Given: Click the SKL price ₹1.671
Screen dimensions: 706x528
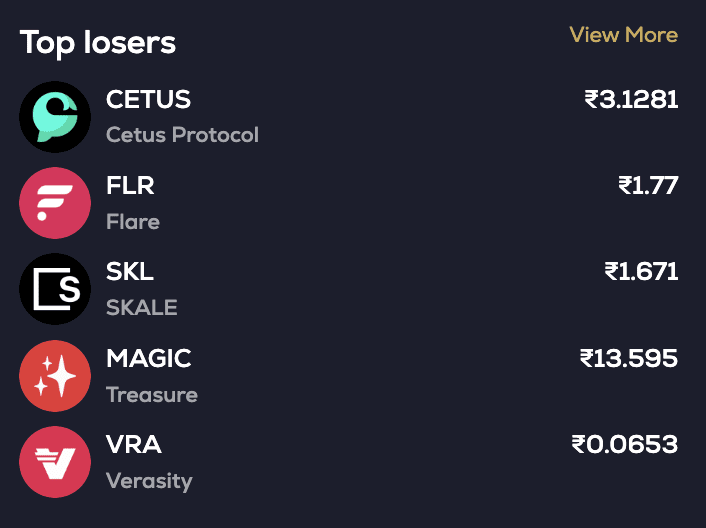Looking at the screenshot, I should [641, 272].
